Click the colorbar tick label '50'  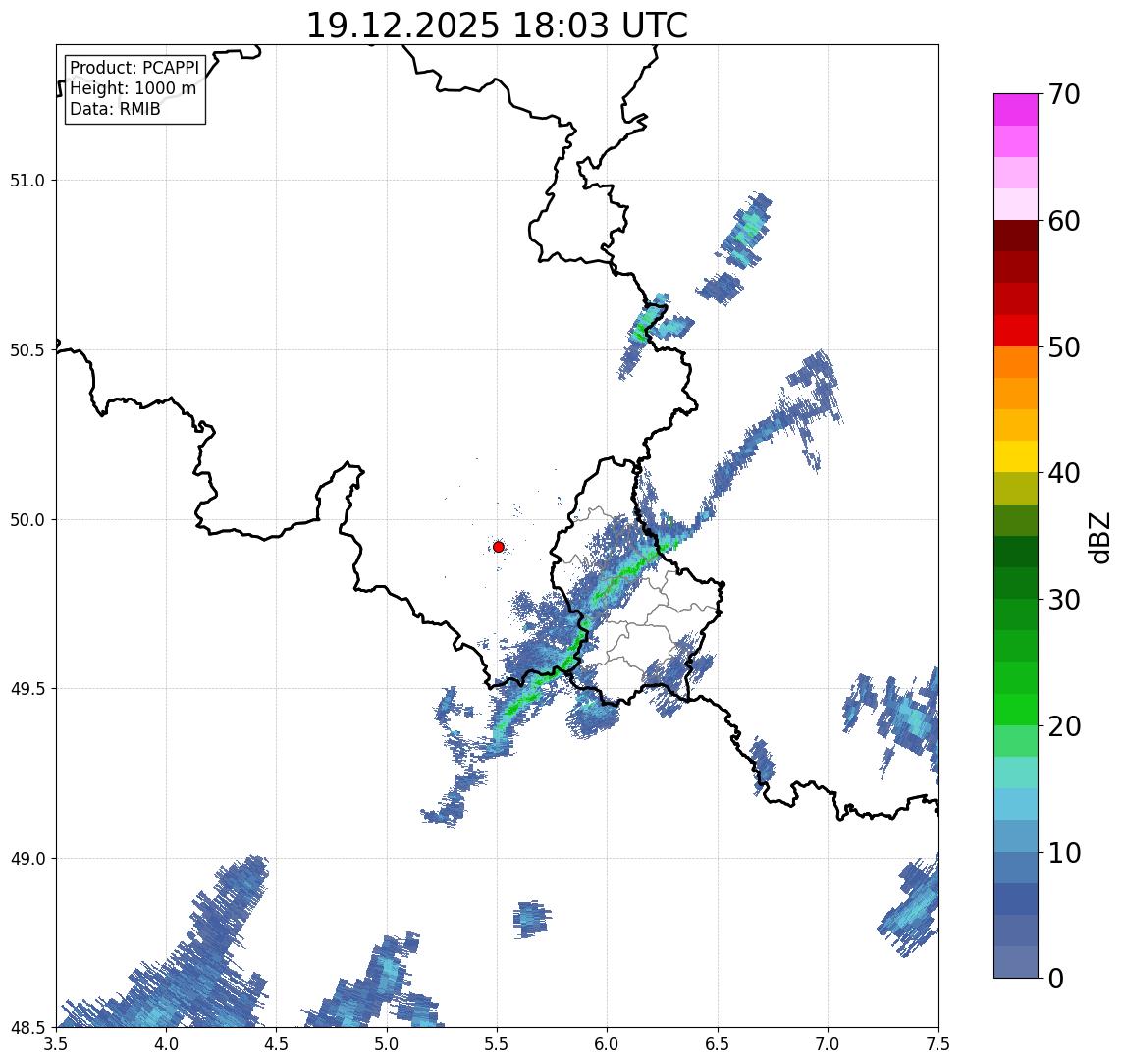[x=1064, y=347]
